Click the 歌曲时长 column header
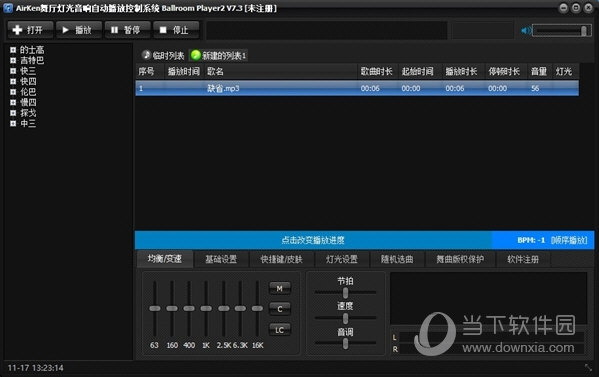Viewport: 599px width, 377px height. [x=377, y=71]
